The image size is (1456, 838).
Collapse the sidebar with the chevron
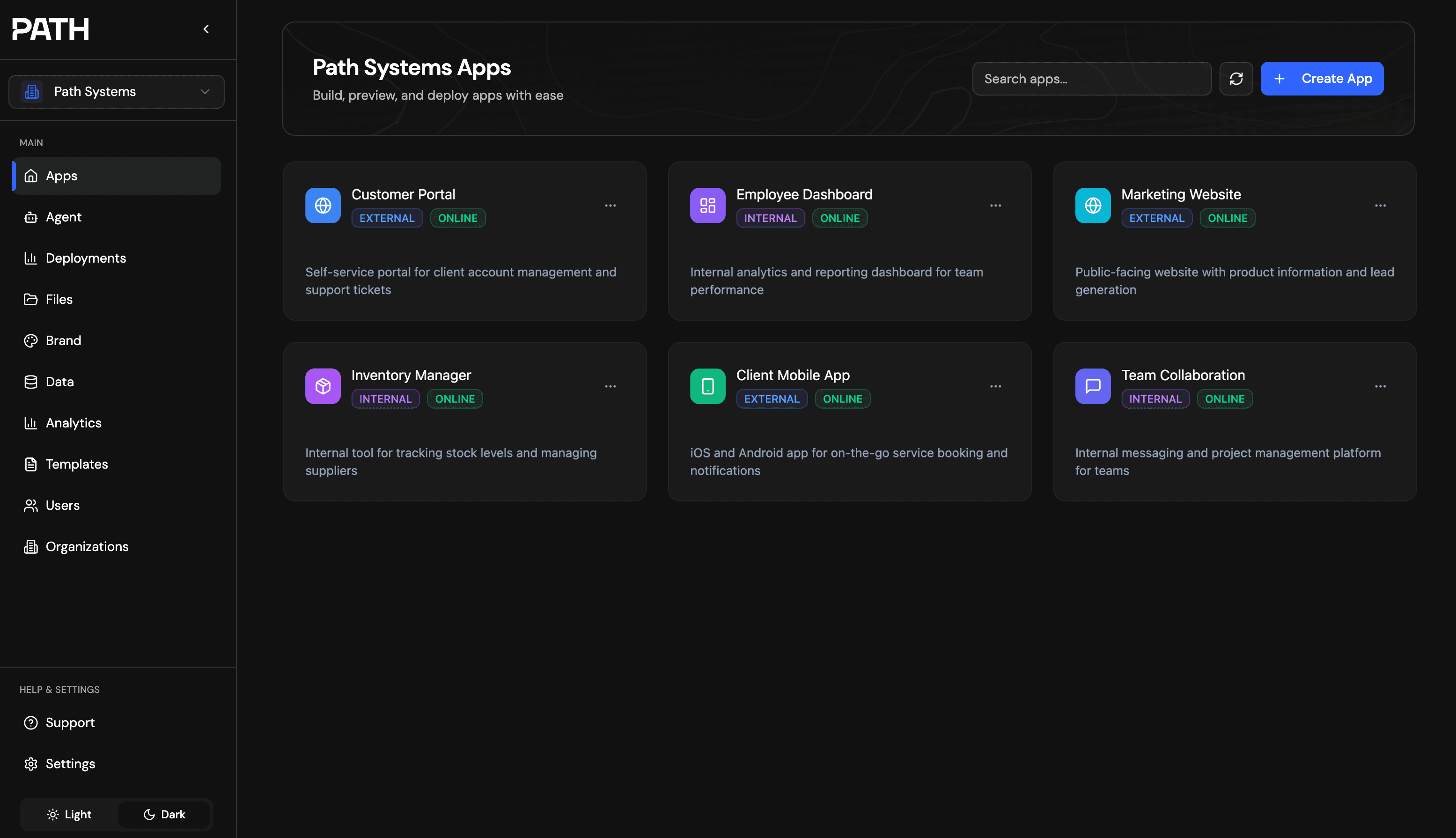(206, 29)
